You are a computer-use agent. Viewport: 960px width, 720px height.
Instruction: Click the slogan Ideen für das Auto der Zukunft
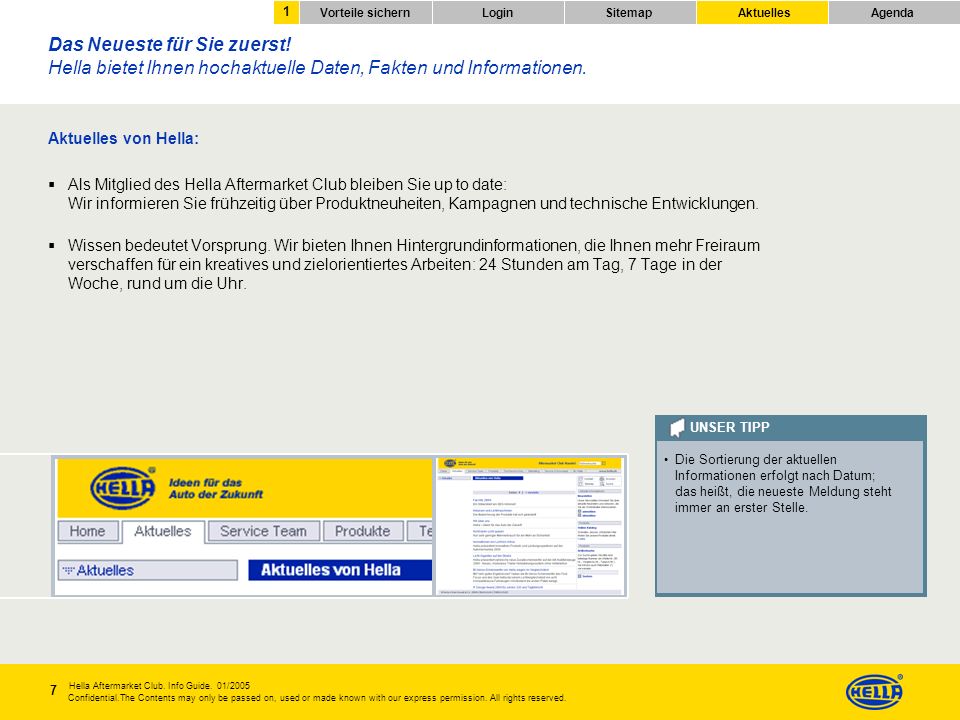point(216,489)
